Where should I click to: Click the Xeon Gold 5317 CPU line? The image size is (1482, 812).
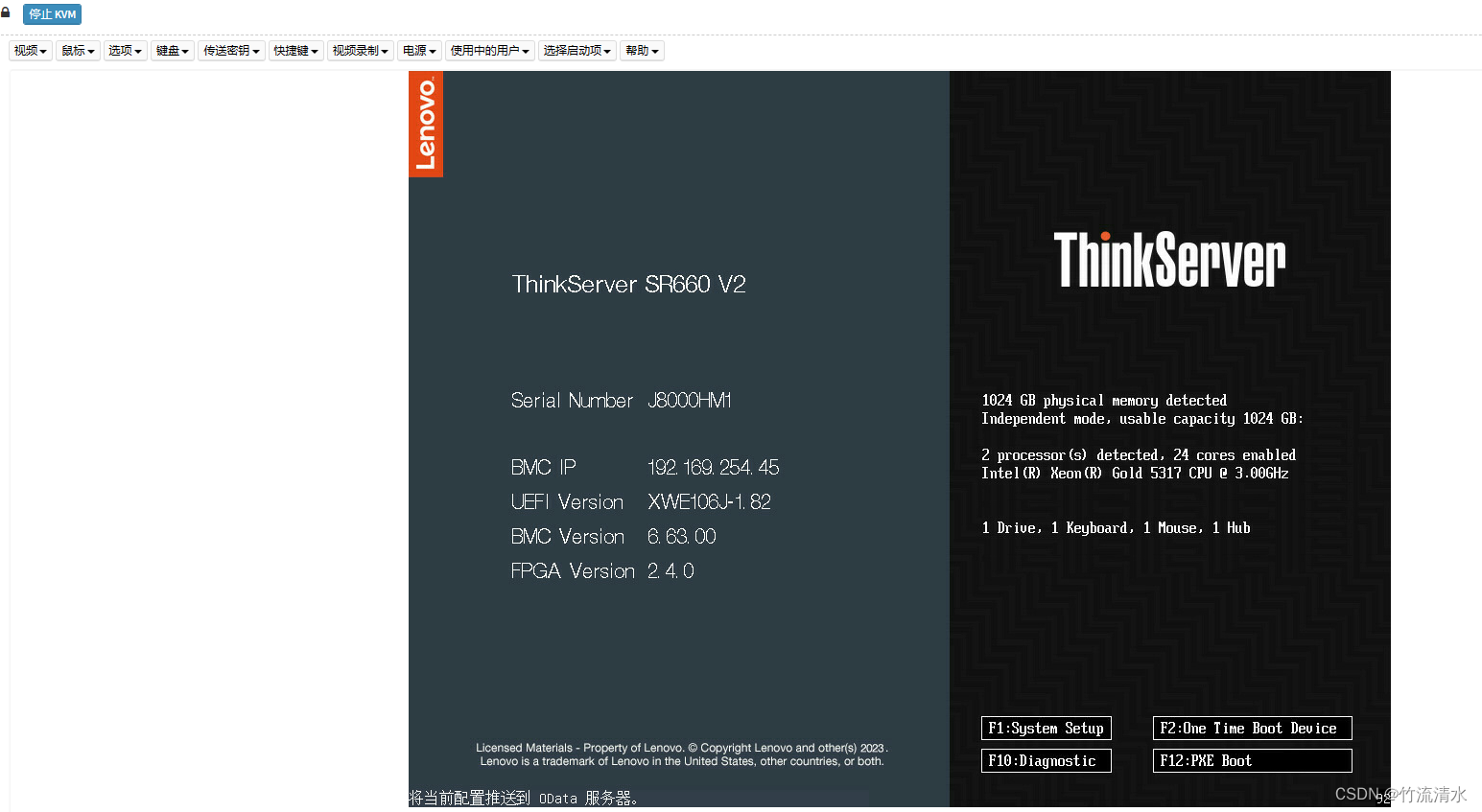1135,474
